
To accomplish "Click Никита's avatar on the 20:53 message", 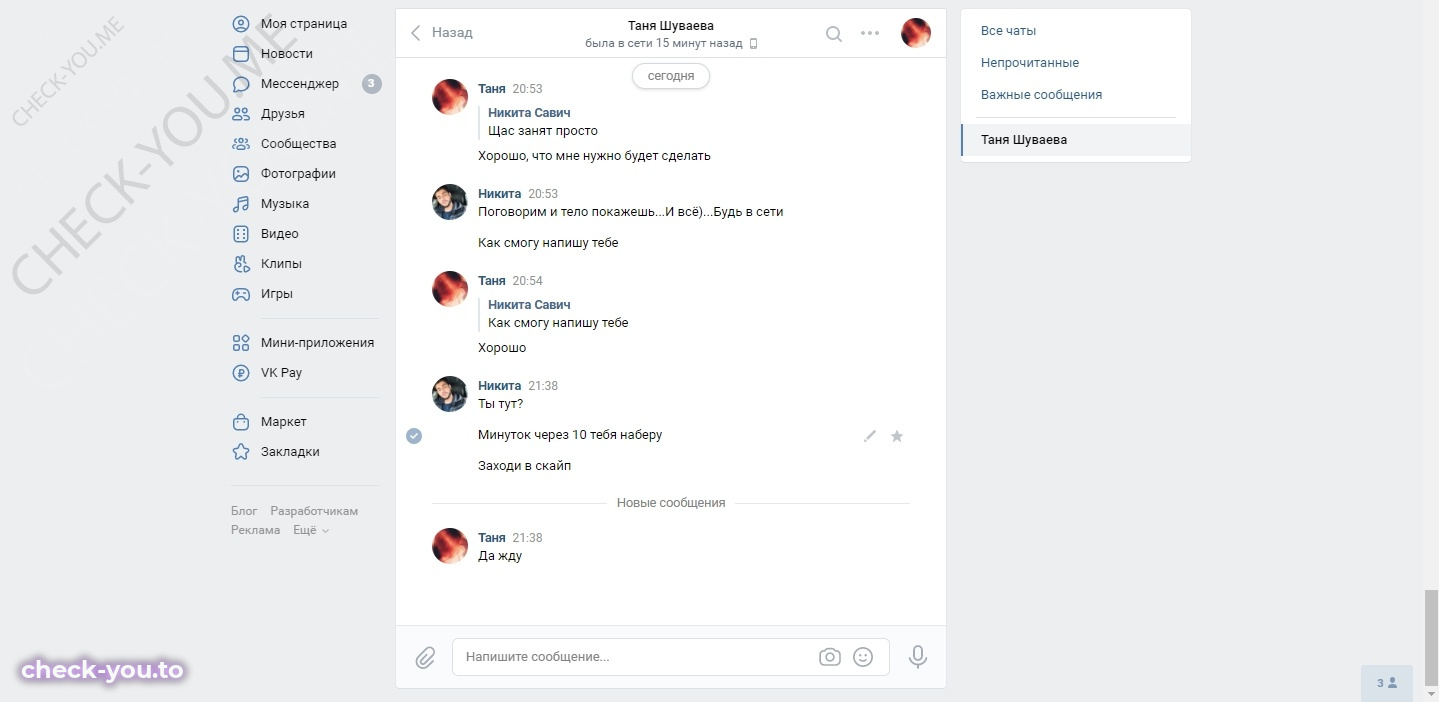I will click(x=450, y=202).
